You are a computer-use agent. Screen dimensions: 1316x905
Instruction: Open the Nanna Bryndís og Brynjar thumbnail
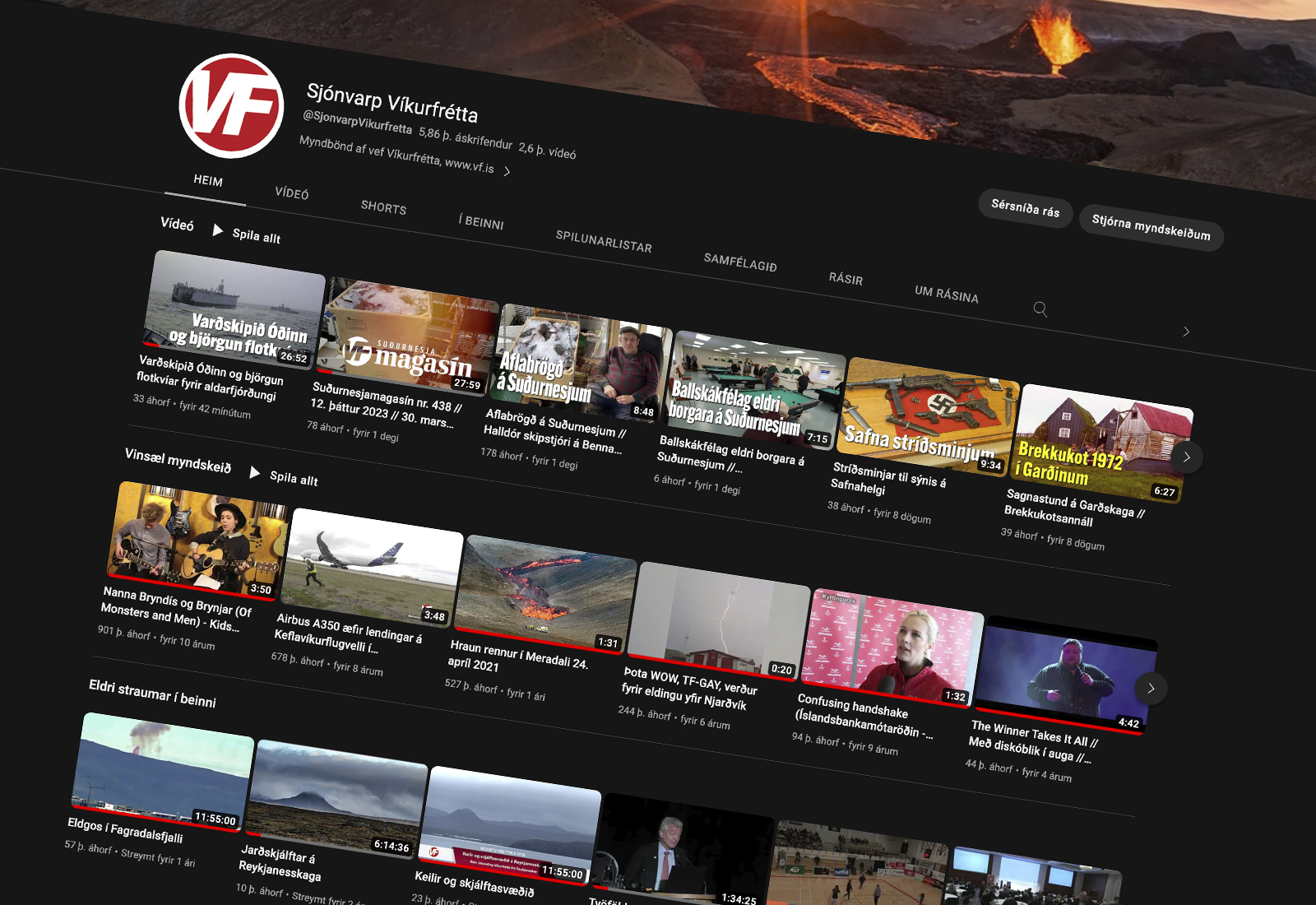198,540
